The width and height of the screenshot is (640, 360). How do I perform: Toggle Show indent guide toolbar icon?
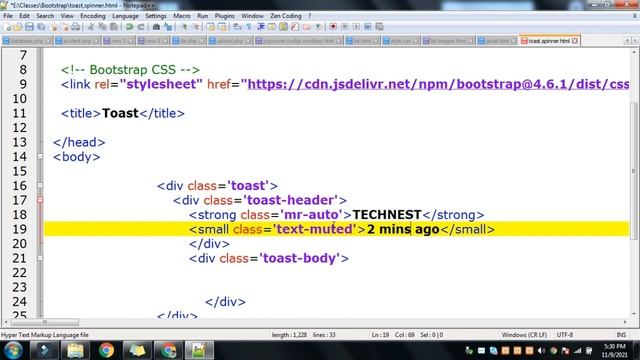click(x=261, y=27)
